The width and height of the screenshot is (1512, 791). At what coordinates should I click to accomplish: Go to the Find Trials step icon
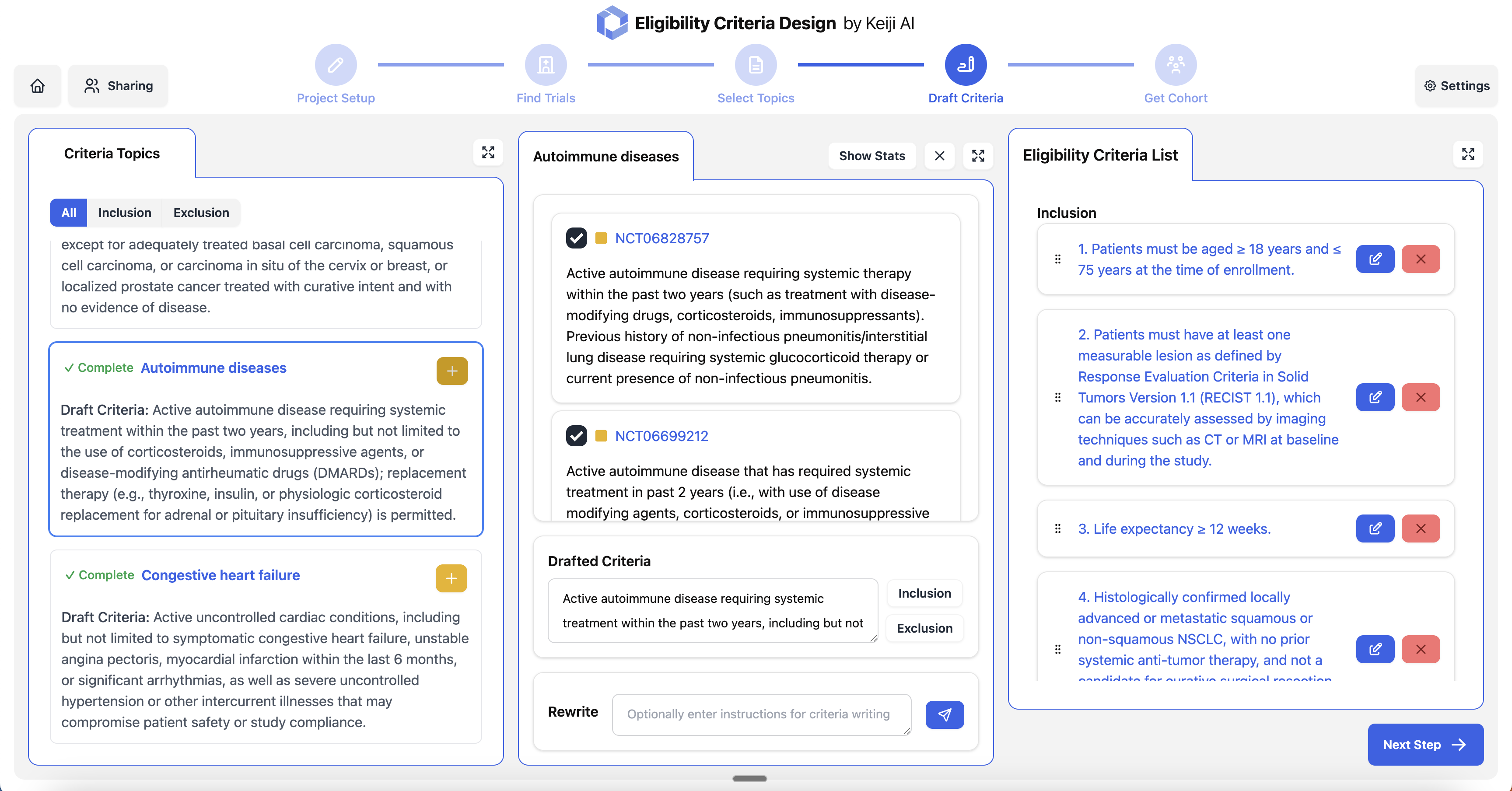pyautogui.click(x=545, y=65)
